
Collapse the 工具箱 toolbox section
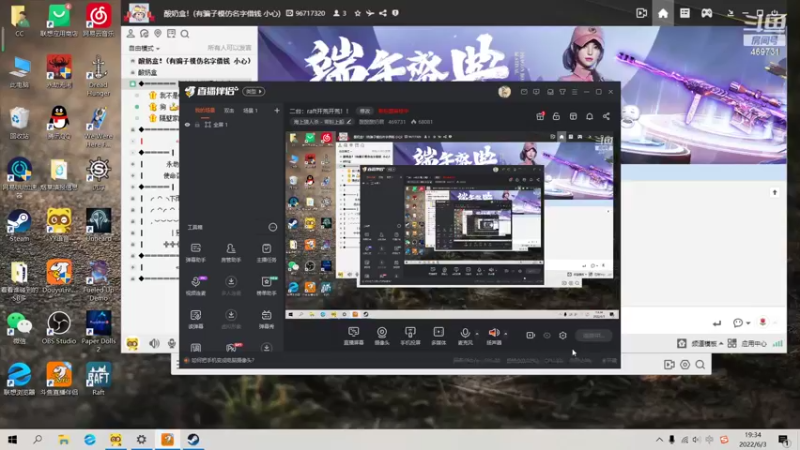pyautogui.click(x=273, y=227)
